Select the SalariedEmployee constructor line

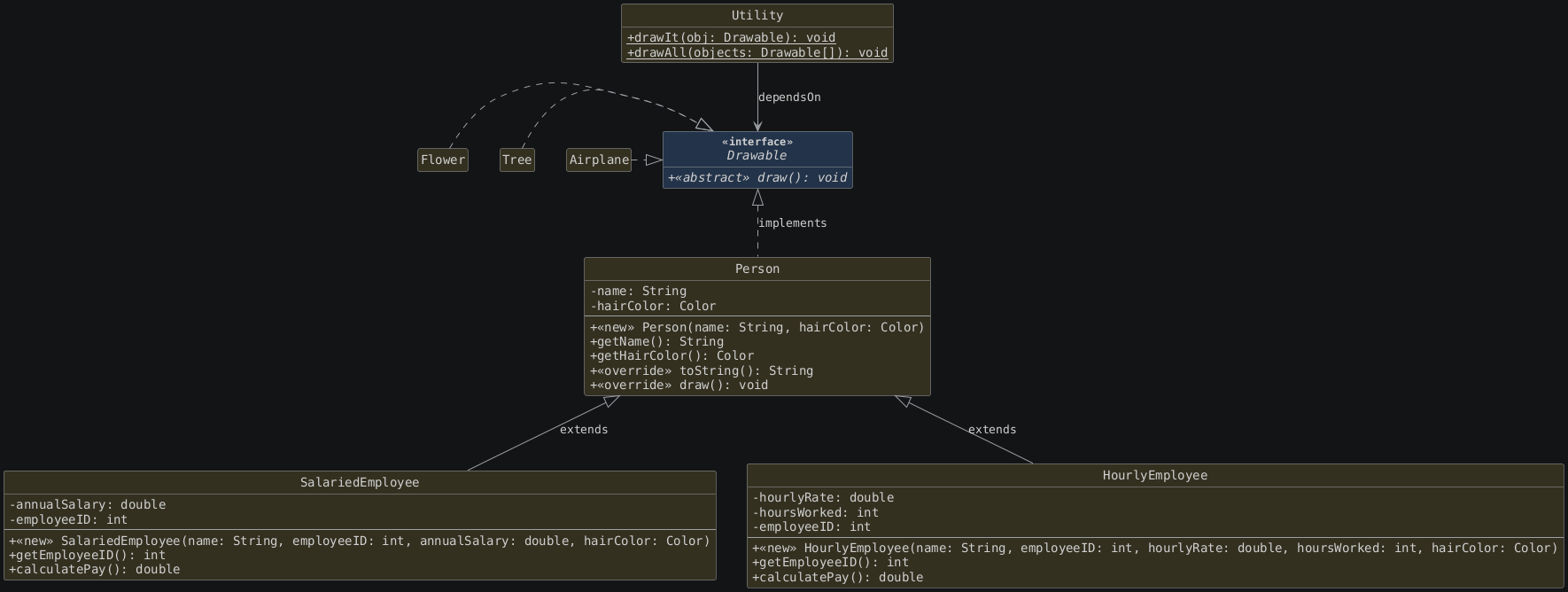(360, 541)
